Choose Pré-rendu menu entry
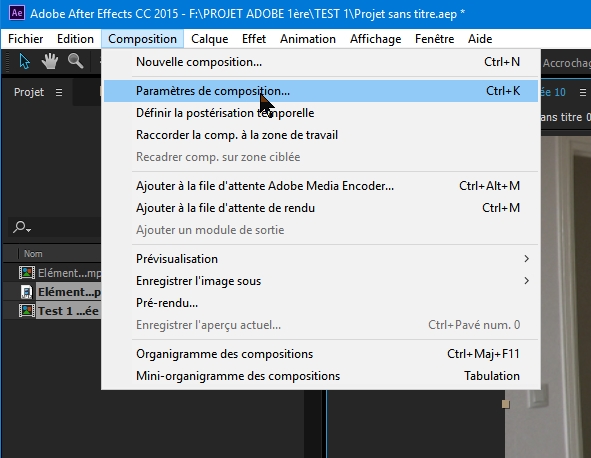The width and height of the screenshot is (591, 458). (x=321, y=303)
